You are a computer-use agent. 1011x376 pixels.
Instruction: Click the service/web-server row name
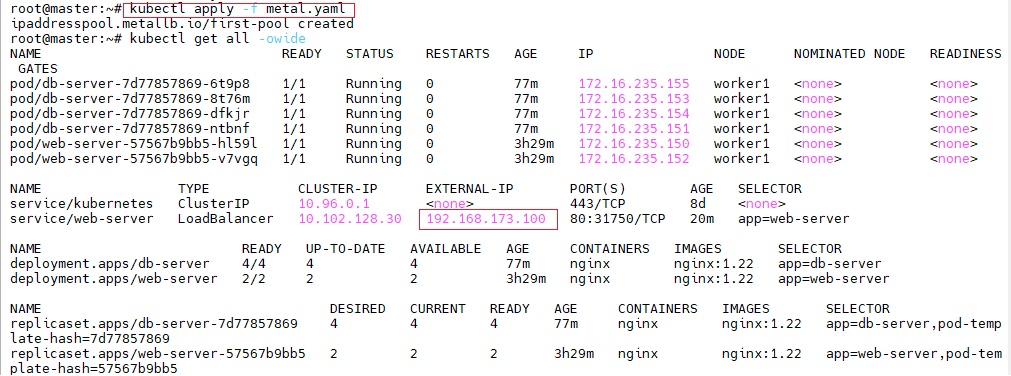82,219
